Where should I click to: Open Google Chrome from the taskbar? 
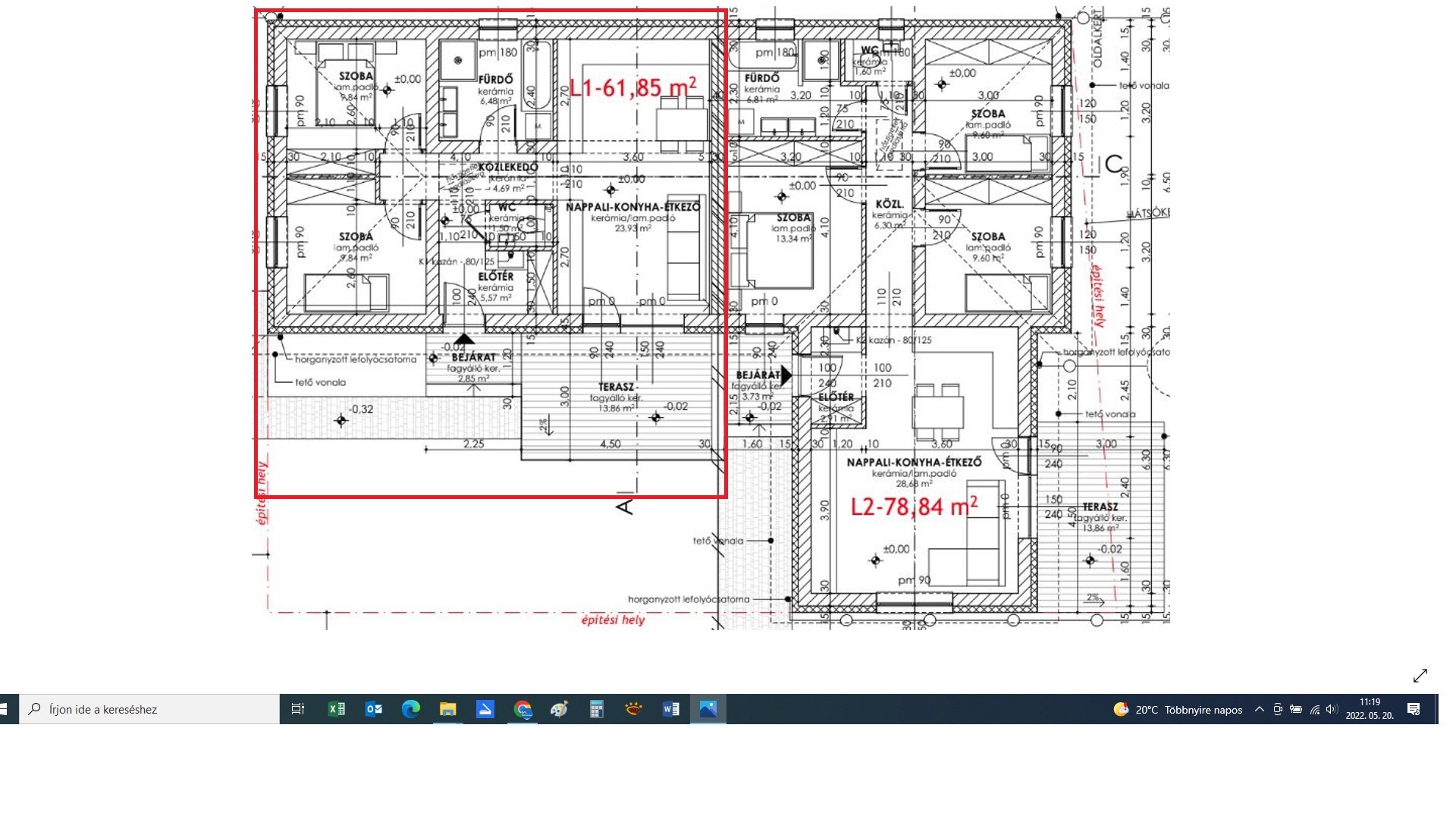(522, 709)
